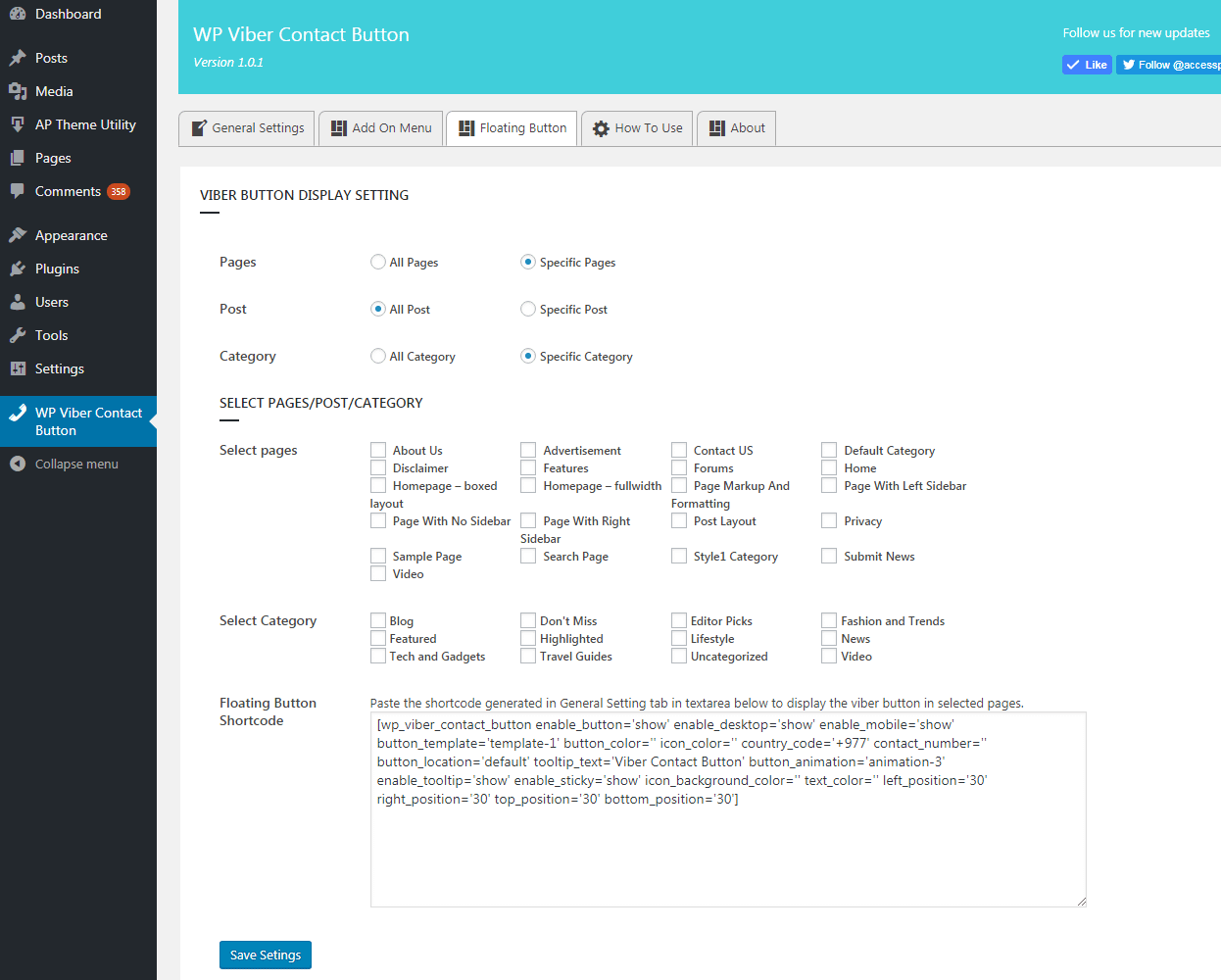1221x980 pixels.
Task: Check the About Us page checkbox
Action: pyautogui.click(x=378, y=450)
